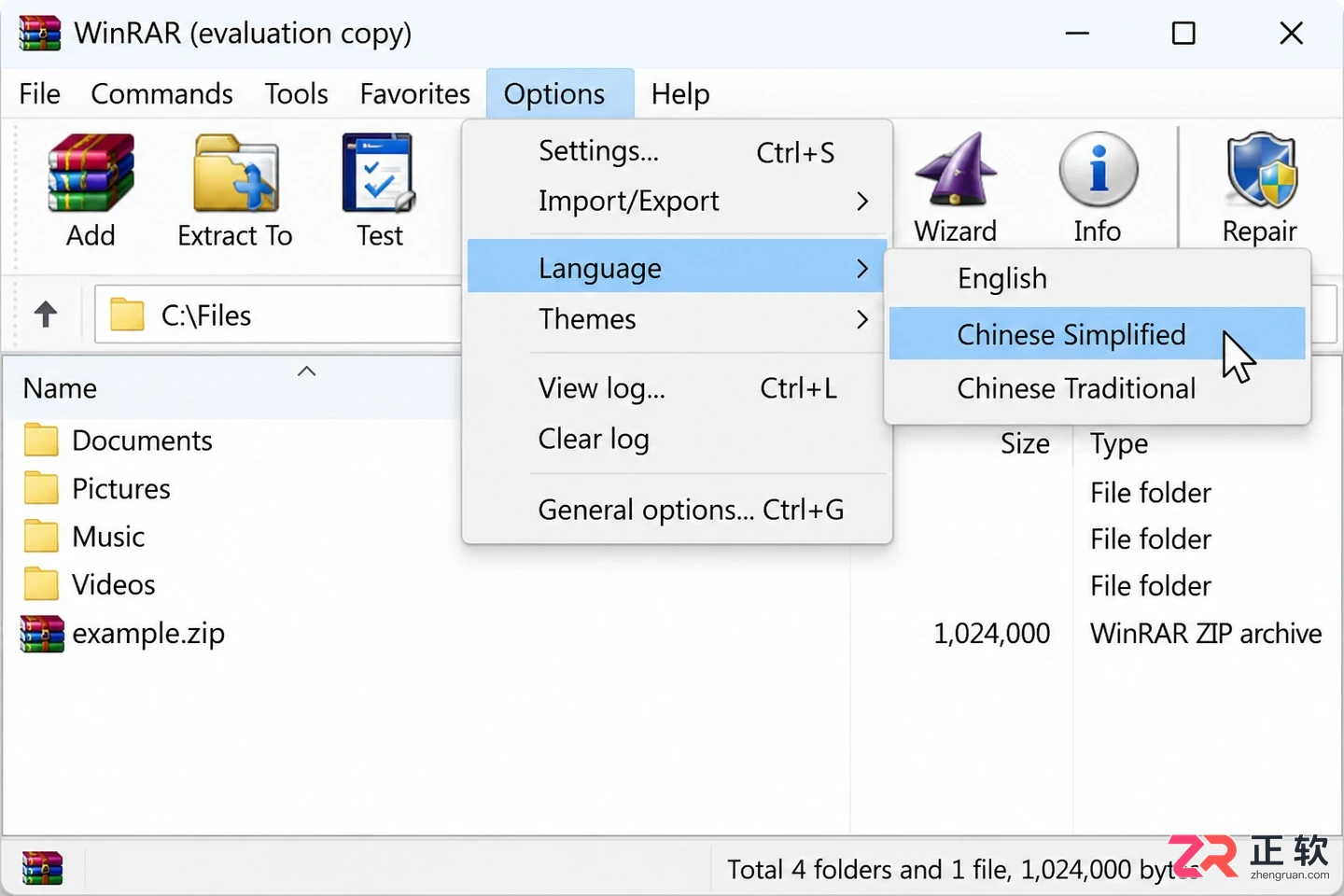Expand the Language submenu entry

point(677,267)
